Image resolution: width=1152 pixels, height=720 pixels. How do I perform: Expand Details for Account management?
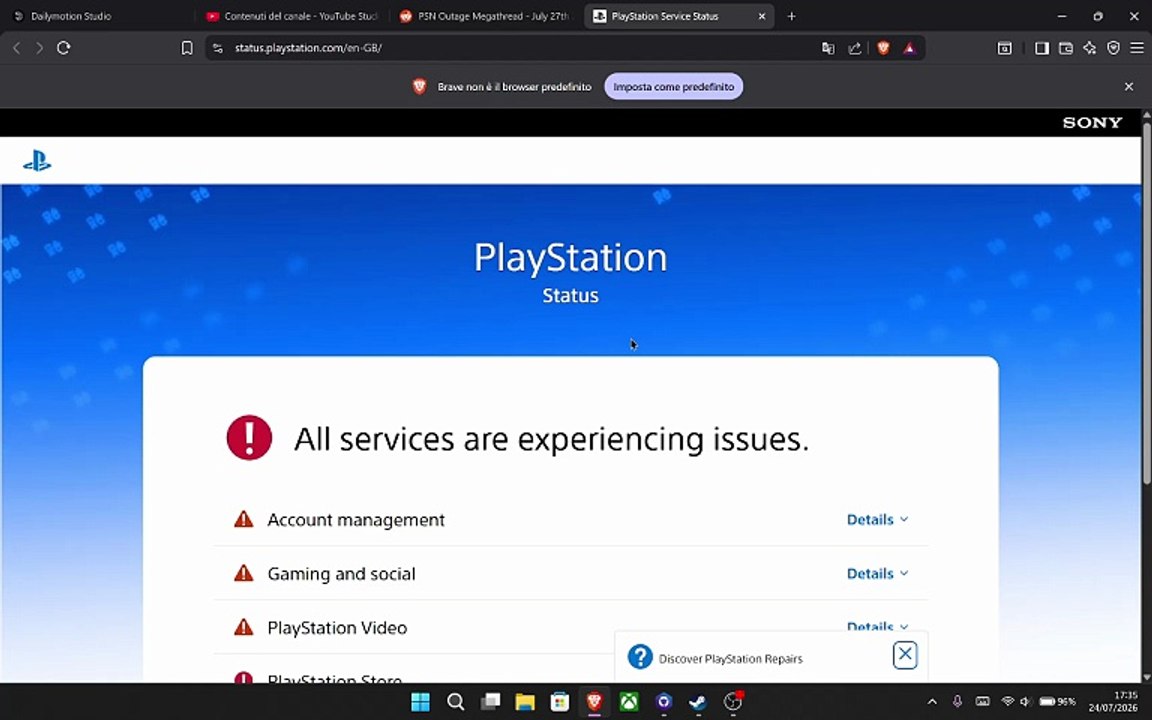click(x=877, y=519)
